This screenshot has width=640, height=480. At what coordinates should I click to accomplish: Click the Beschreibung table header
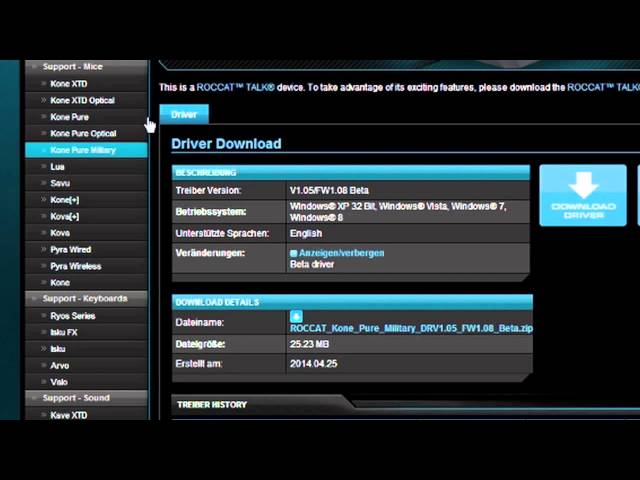[x=351, y=173]
